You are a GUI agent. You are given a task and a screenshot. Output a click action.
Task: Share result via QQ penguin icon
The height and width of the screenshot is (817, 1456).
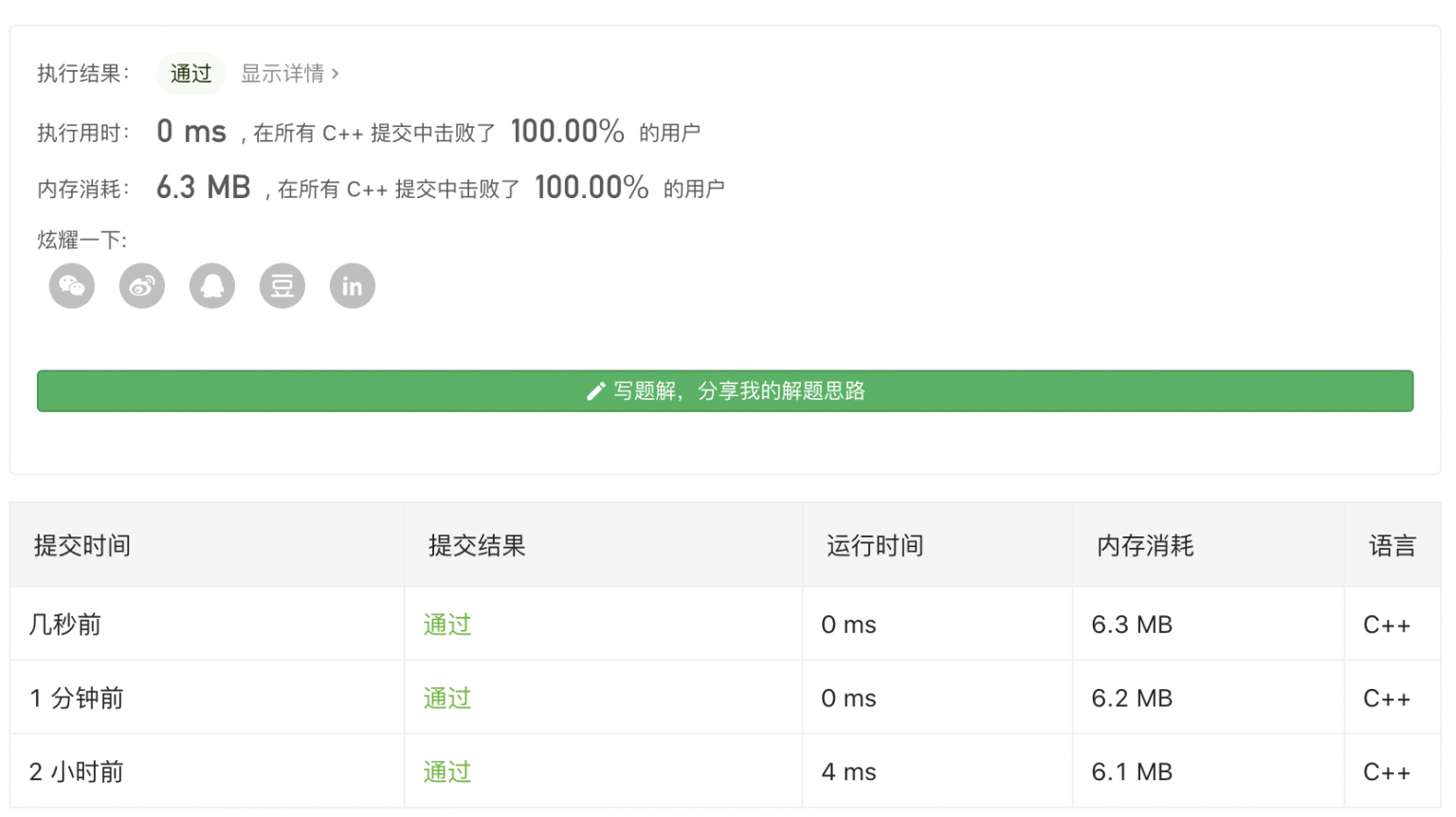(212, 286)
